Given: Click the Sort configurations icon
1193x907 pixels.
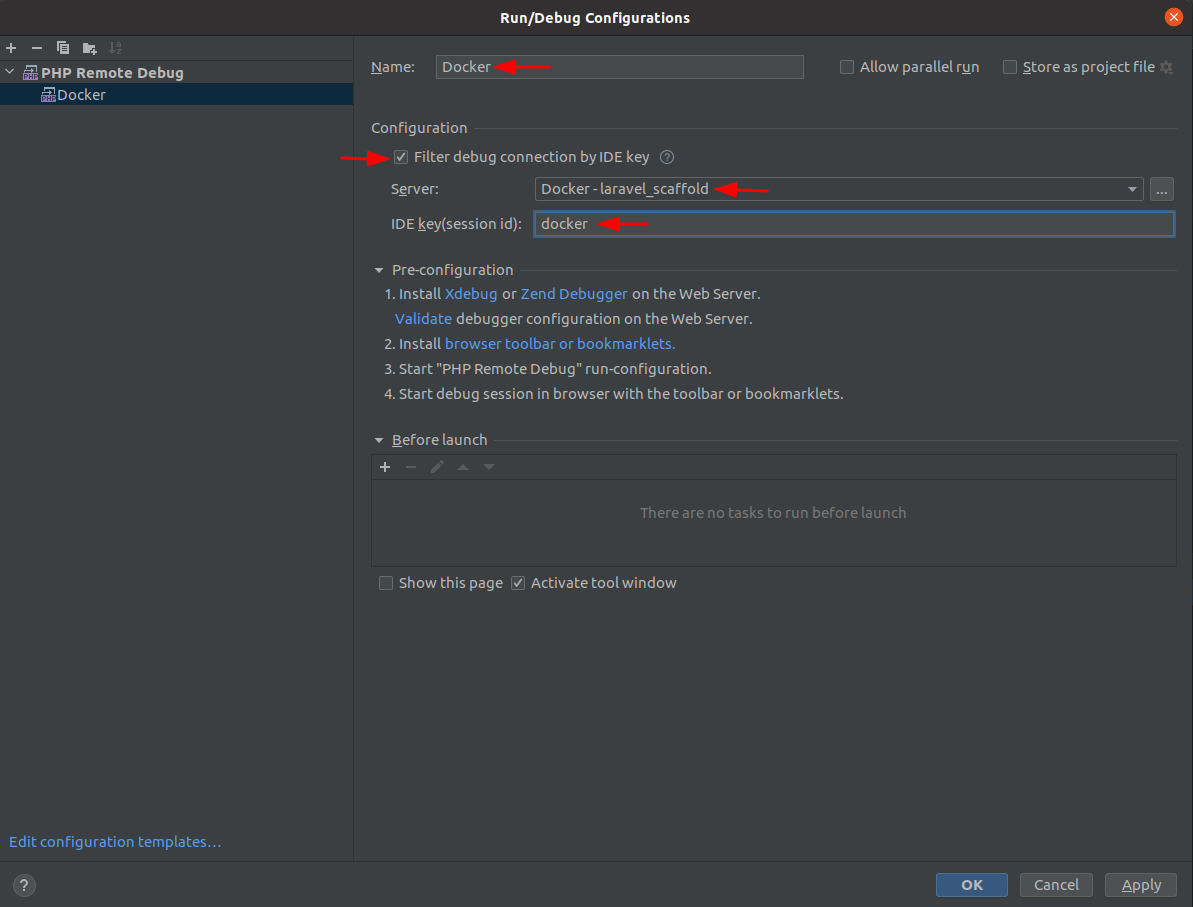Looking at the screenshot, I should point(115,48).
